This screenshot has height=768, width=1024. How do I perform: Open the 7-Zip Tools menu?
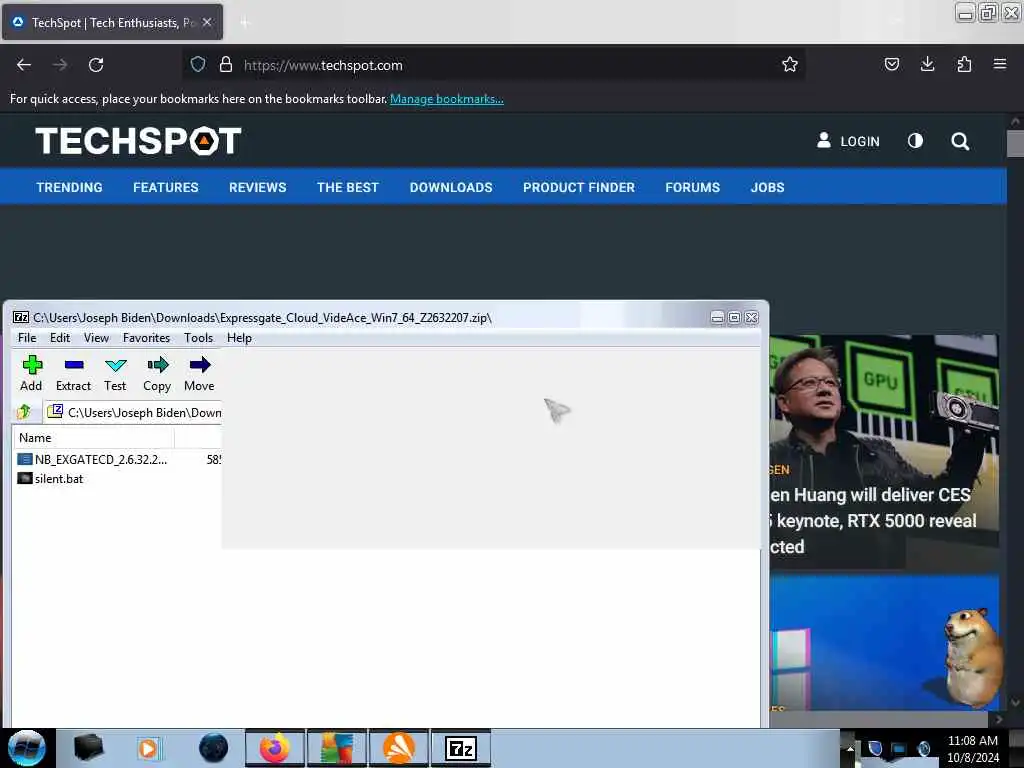(199, 338)
